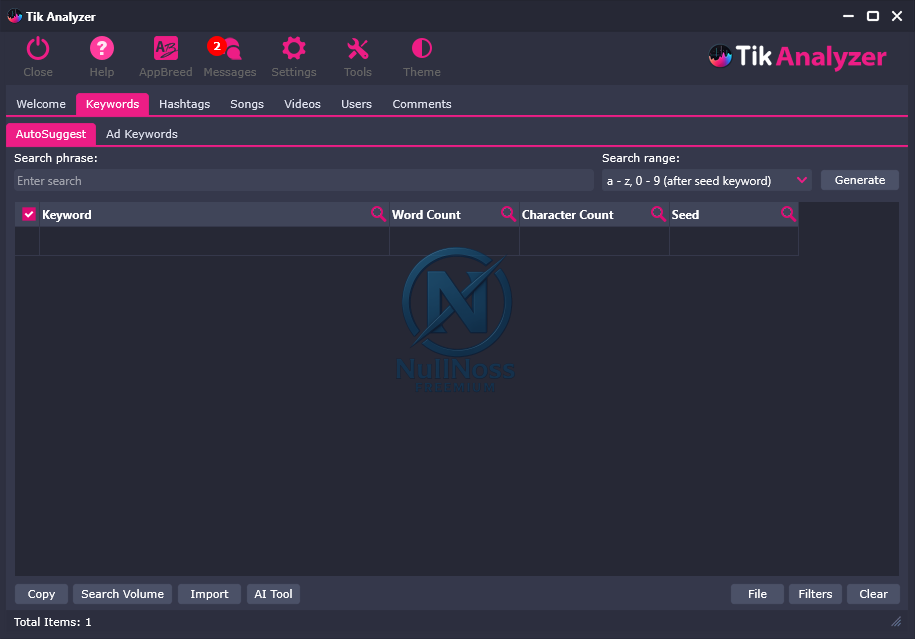Click the Help question mark icon
The width and height of the screenshot is (915, 639).
101,46
